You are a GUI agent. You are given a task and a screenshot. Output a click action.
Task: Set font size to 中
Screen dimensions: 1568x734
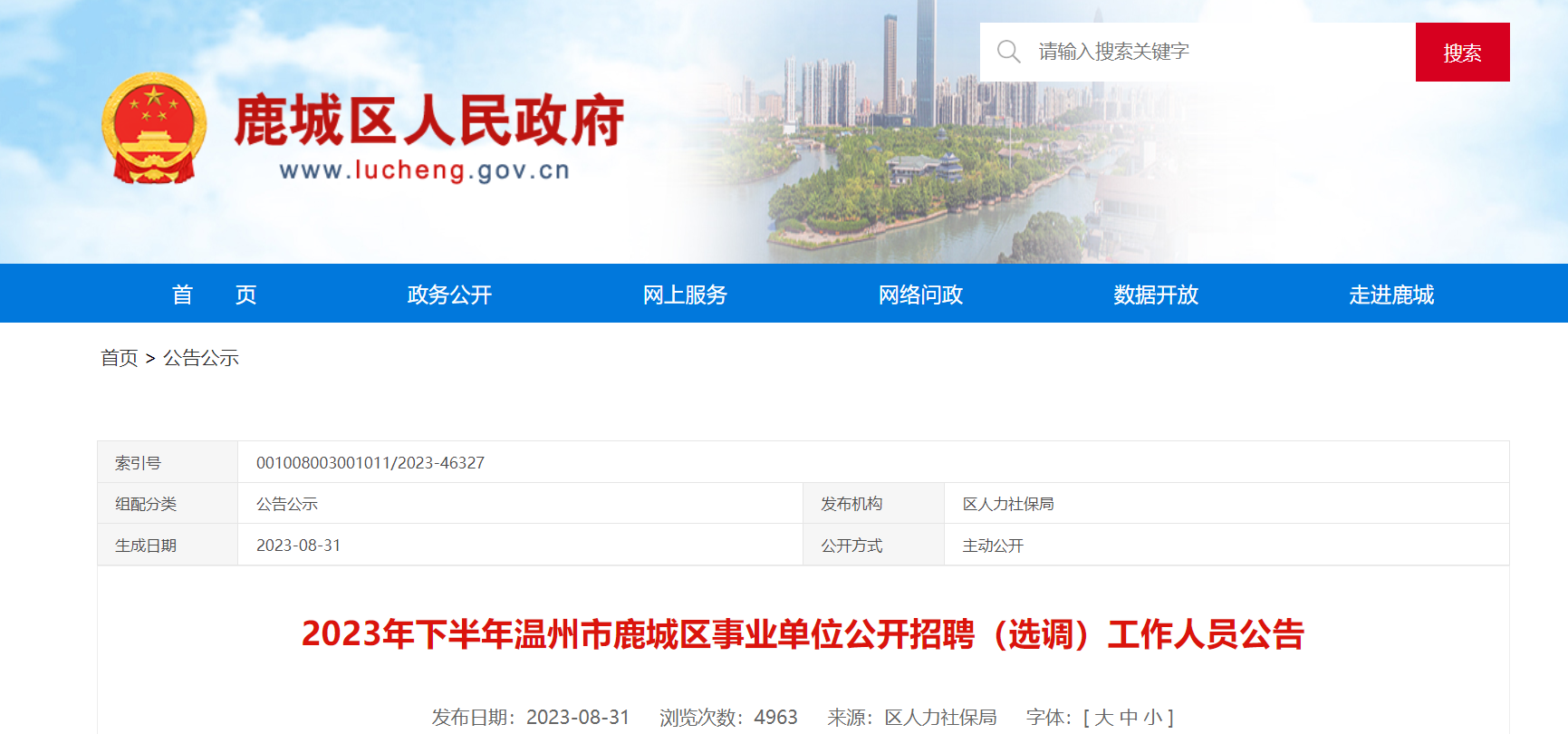click(1128, 718)
